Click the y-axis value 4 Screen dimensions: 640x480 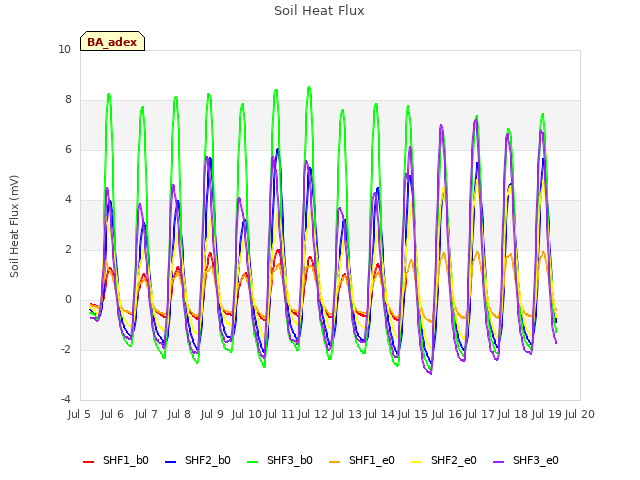coord(68,200)
